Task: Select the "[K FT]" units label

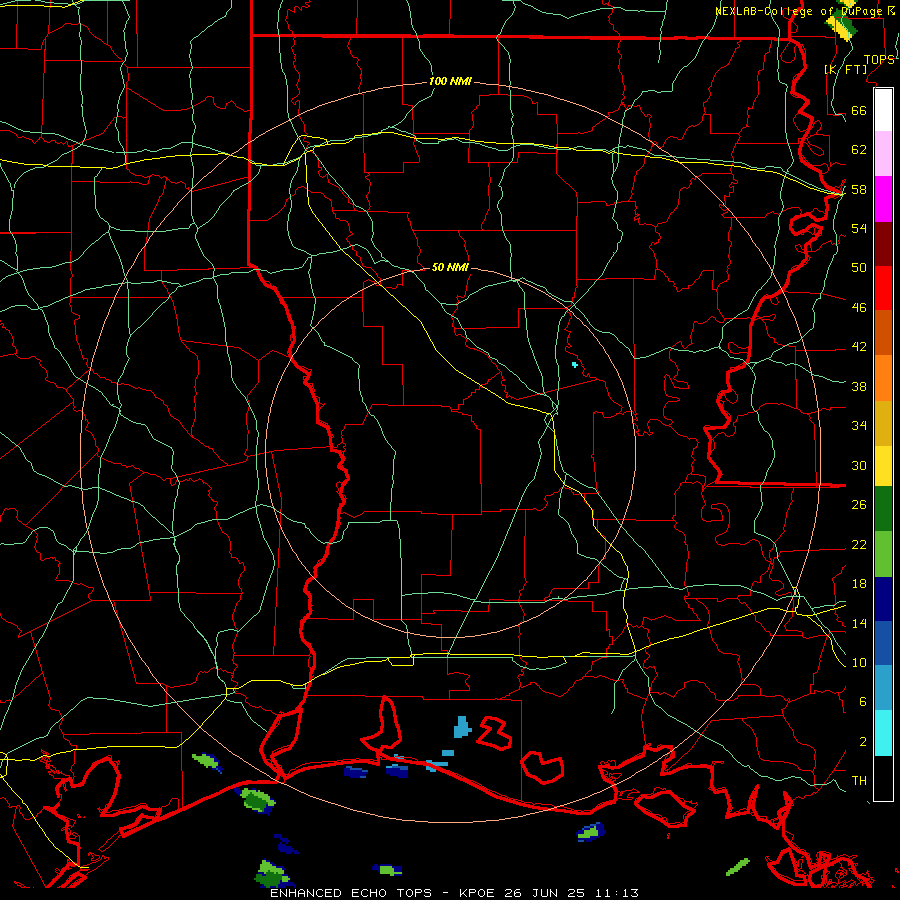Action: click(845, 69)
